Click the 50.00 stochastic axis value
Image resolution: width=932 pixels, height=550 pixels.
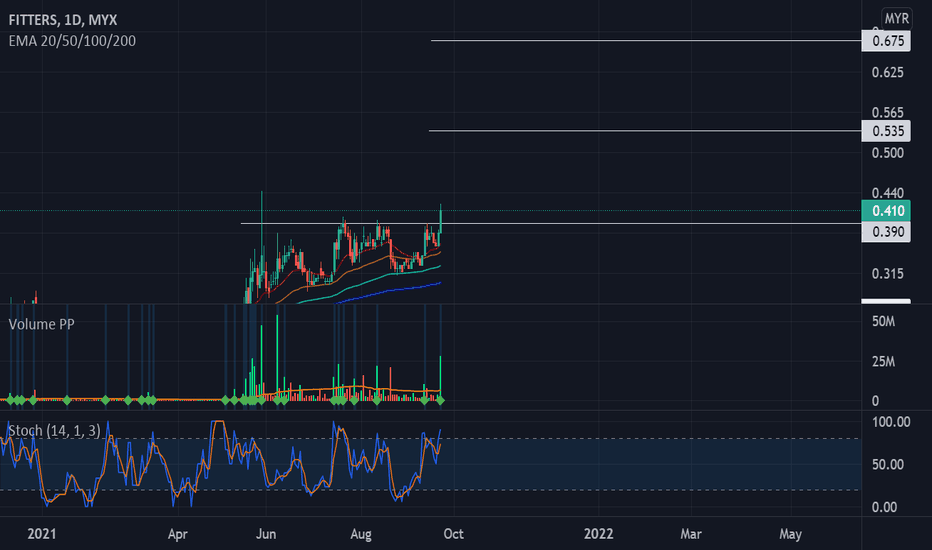pyautogui.click(x=887, y=464)
